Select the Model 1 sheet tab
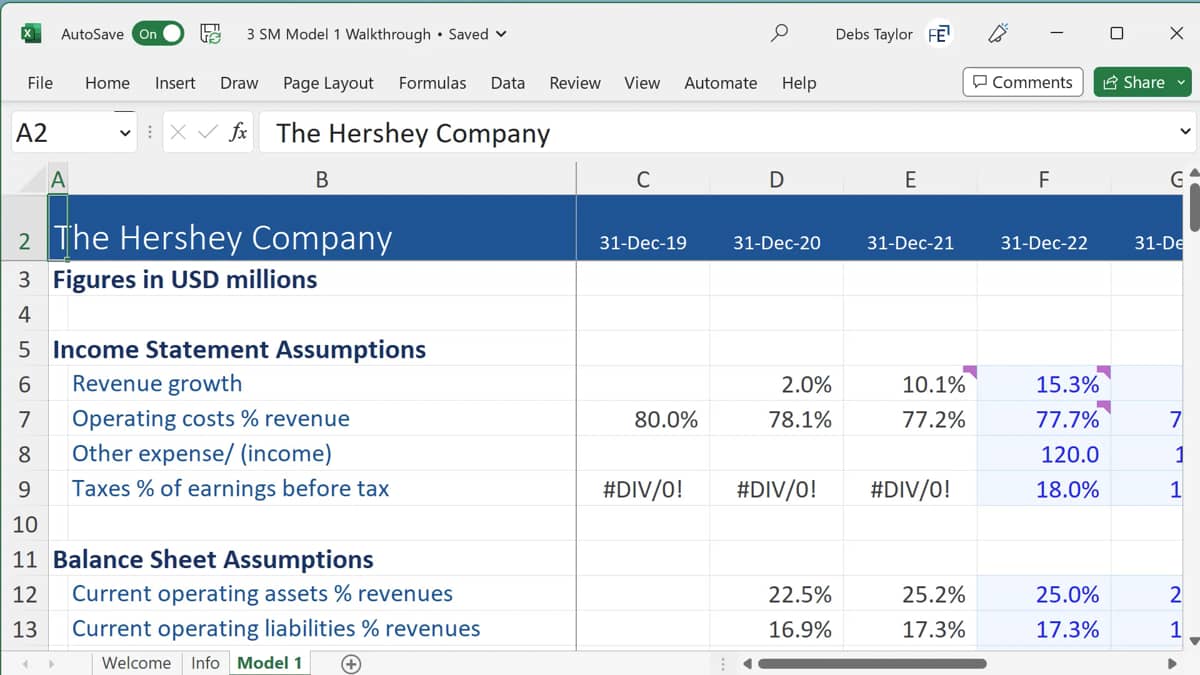The image size is (1200, 675). point(269,663)
